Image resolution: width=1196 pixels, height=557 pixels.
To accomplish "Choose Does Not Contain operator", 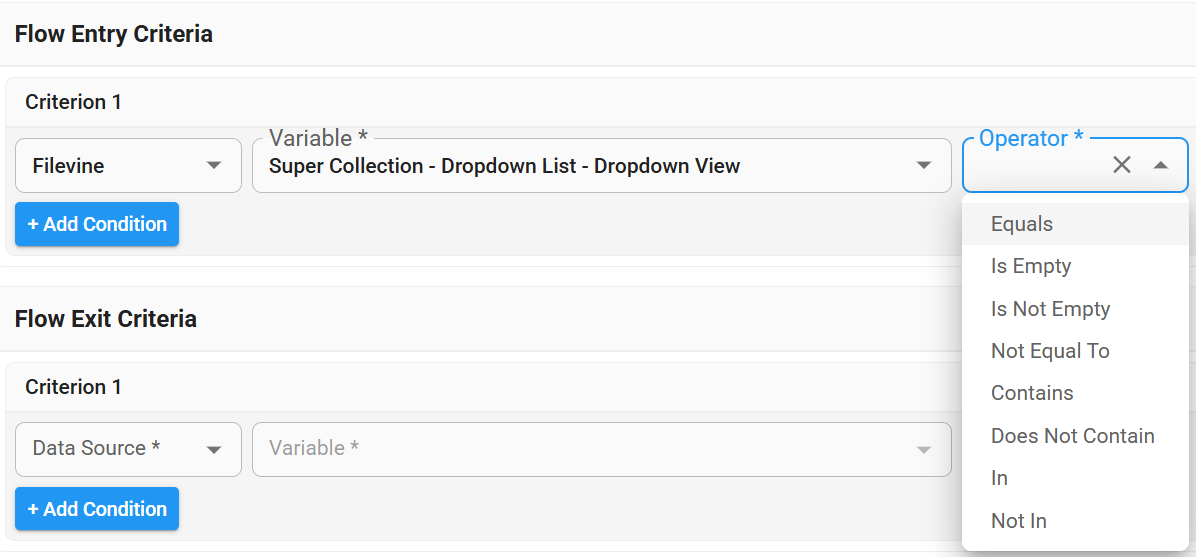I will point(1072,436).
